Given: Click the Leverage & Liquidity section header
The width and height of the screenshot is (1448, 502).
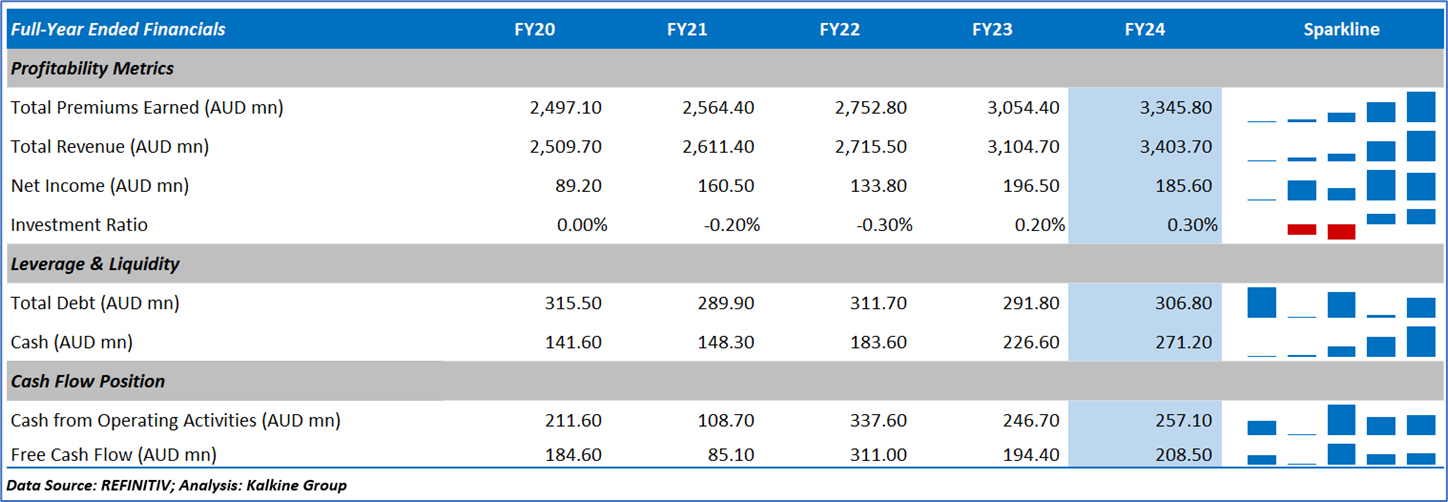Looking at the screenshot, I should (x=95, y=265).
